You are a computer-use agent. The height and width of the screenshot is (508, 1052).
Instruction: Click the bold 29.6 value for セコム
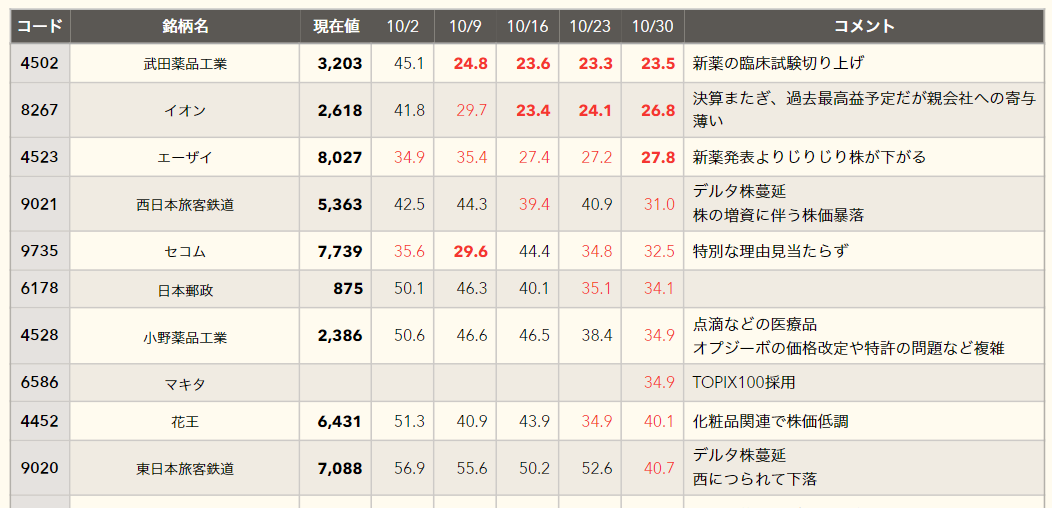pos(470,252)
